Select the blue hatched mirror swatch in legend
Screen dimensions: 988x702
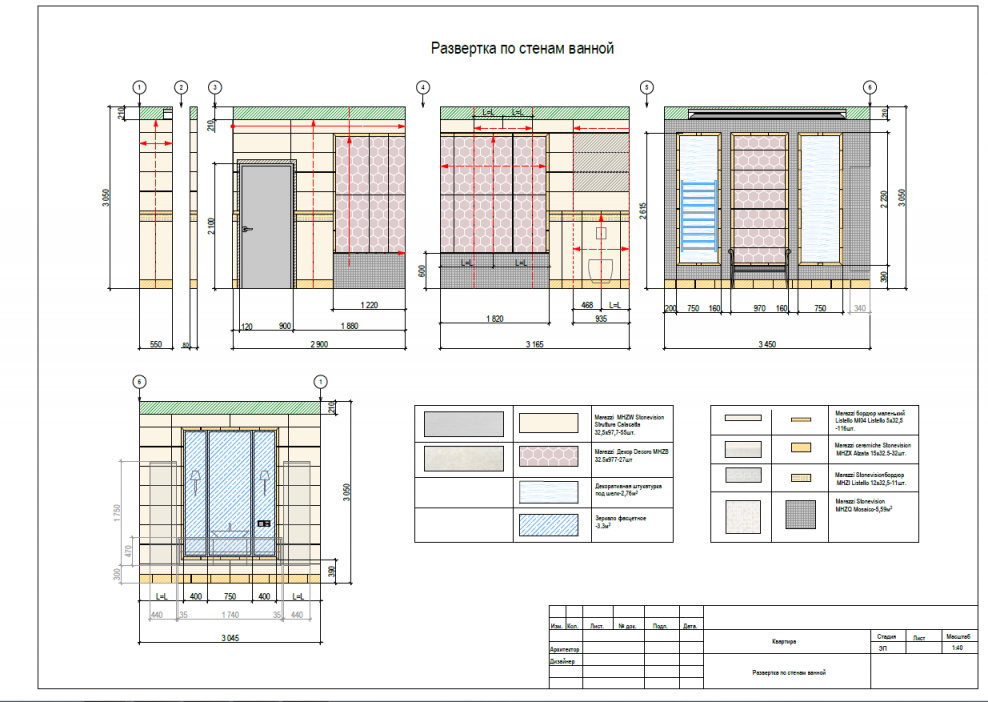click(x=548, y=524)
